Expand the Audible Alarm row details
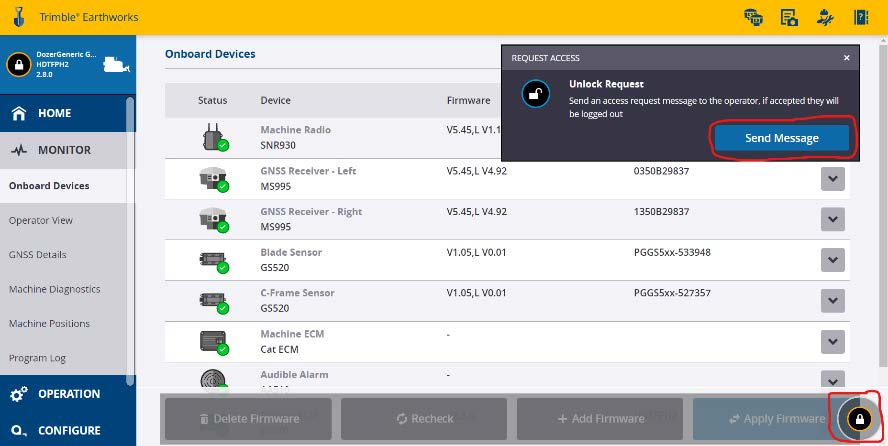Screen dimensions: 888x446 832,380
